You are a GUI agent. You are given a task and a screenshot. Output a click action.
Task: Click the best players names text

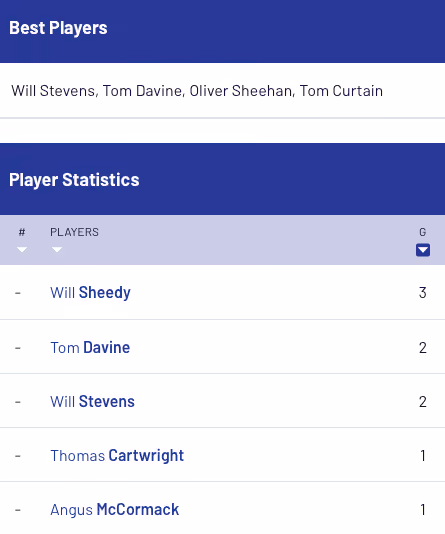[x=197, y=91]
